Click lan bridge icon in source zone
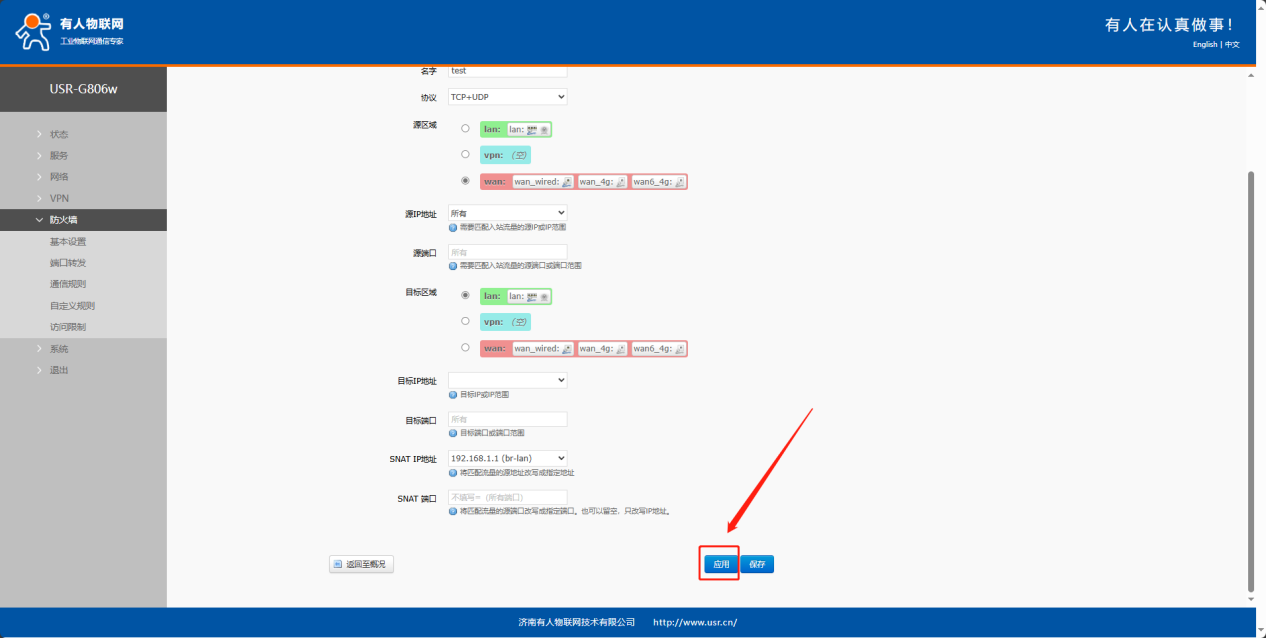1266x638 pixels. (x=532, y=129)
